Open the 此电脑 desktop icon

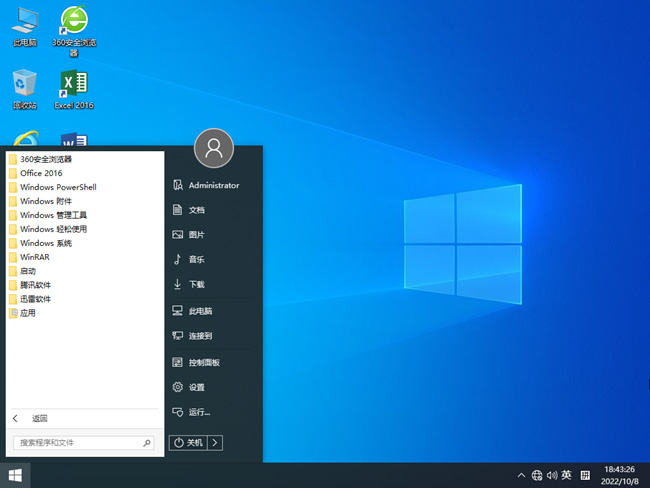[25, 27]
